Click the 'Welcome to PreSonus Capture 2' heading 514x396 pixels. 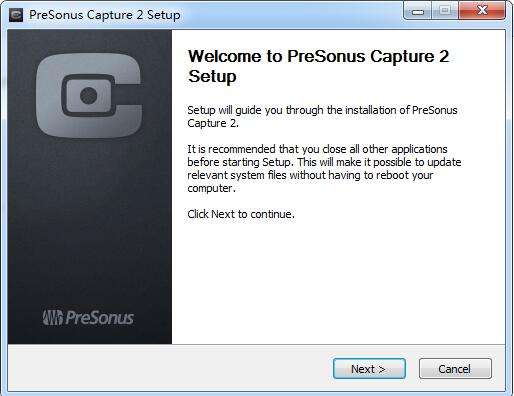pyautogui.click(x=319, y=56)
